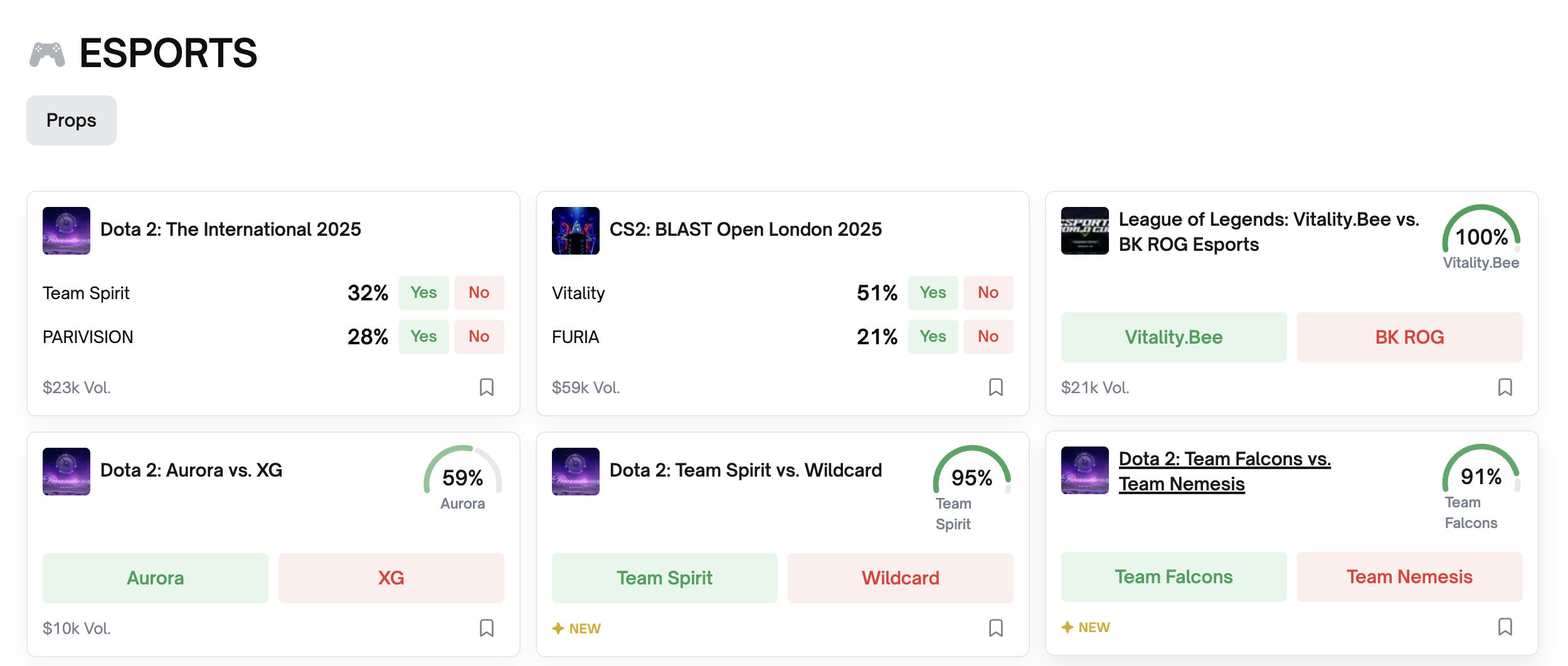
Task: Bookmark the CS2 BLAST Open London market
Action: pos(996,387)
